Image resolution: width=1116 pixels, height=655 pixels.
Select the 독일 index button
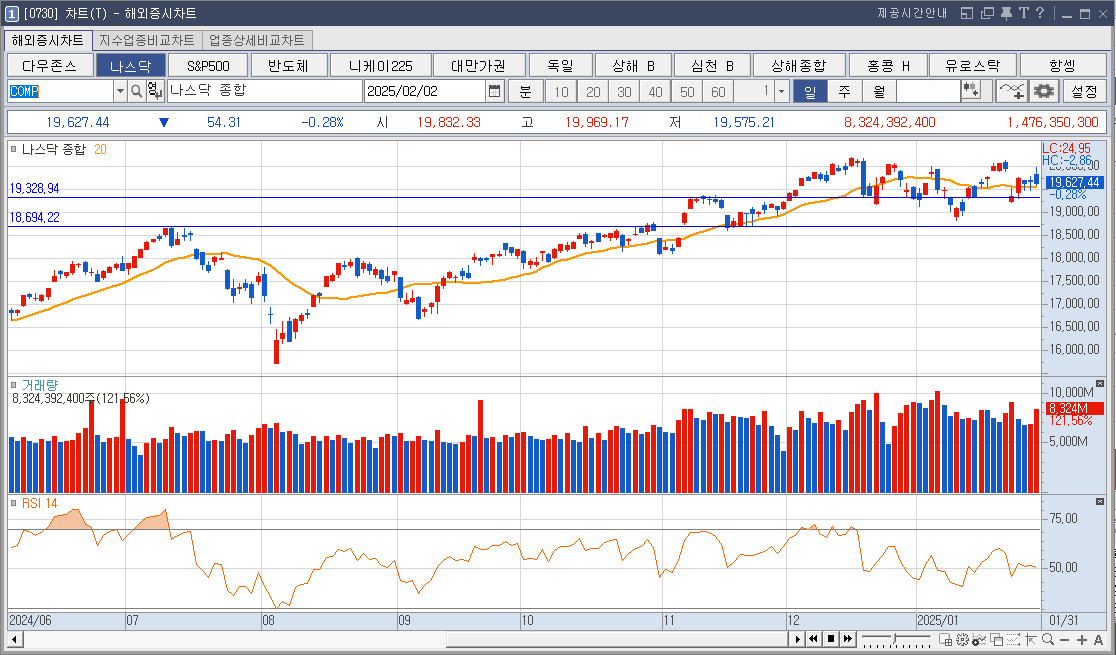click(561, 66)
